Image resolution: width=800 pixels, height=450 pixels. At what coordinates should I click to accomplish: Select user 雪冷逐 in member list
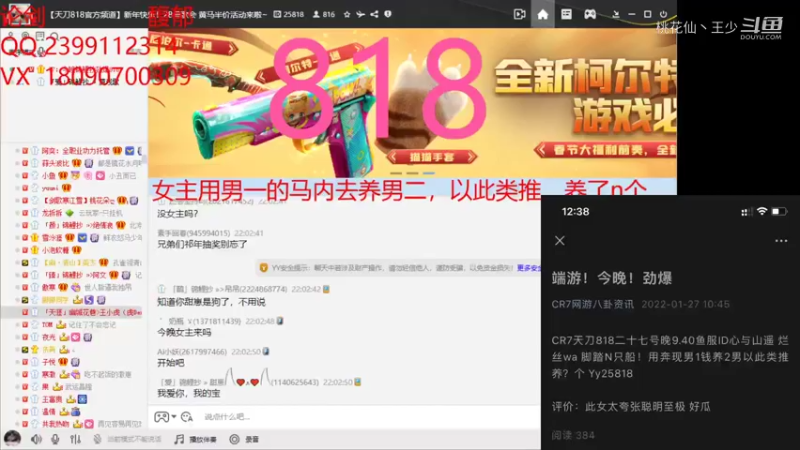point(52,238)
